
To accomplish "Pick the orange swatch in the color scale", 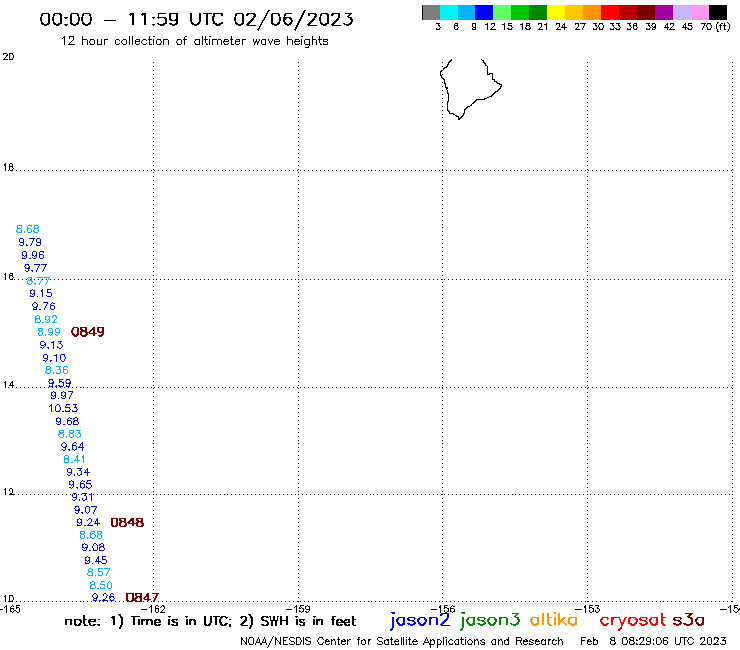I will (592, 12).
